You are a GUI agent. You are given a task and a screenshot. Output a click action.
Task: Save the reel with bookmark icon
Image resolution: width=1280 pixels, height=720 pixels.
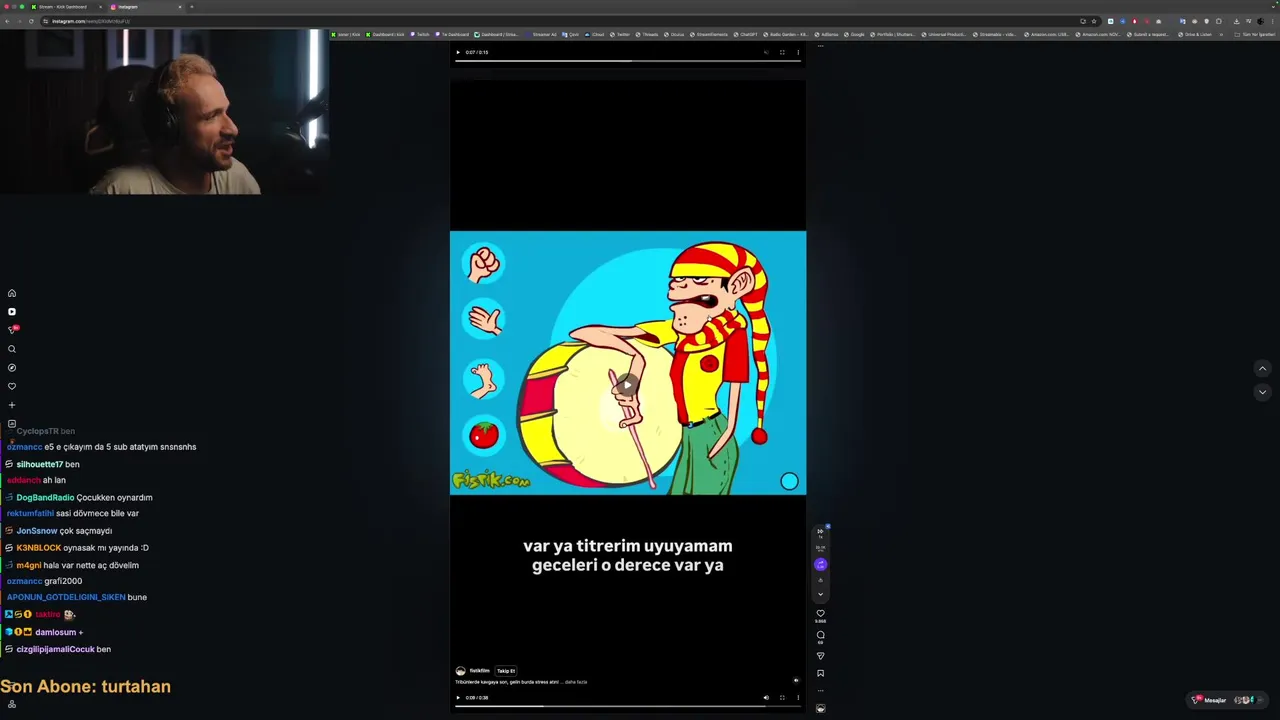[x=820, y=673]
